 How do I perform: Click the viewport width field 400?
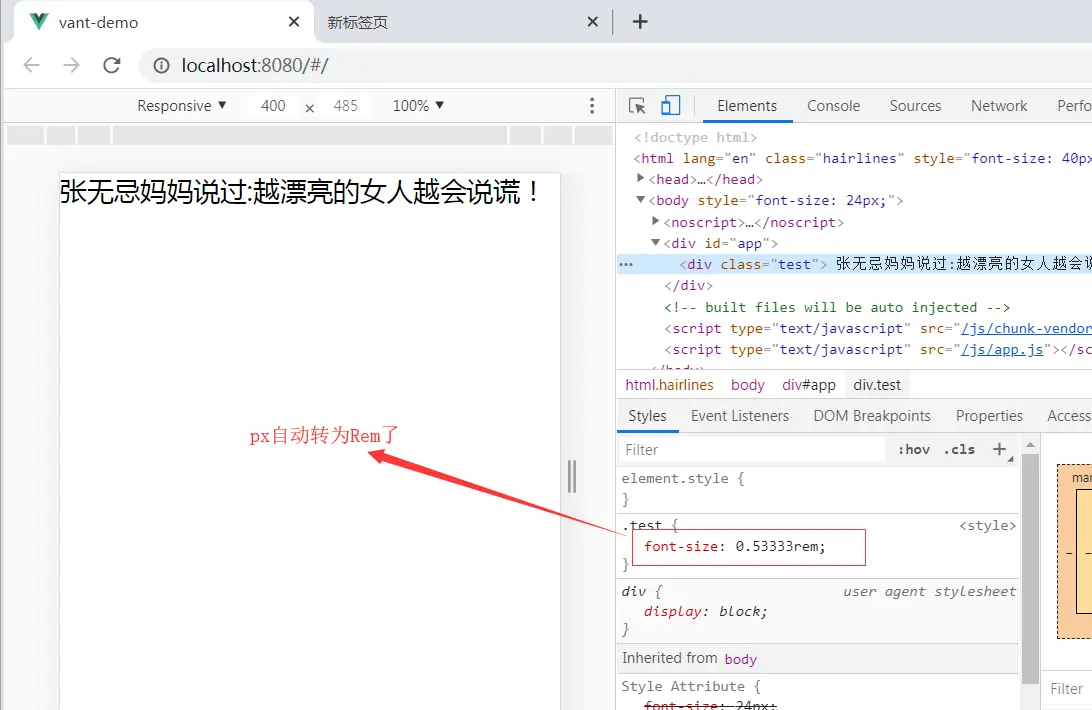pos(273,106)
